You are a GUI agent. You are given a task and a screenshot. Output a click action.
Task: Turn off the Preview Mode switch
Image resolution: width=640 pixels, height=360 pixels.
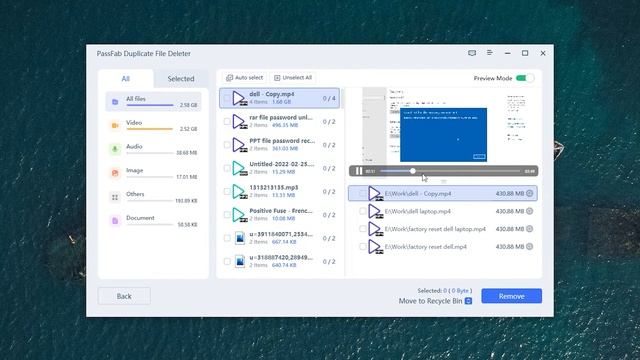524,78
